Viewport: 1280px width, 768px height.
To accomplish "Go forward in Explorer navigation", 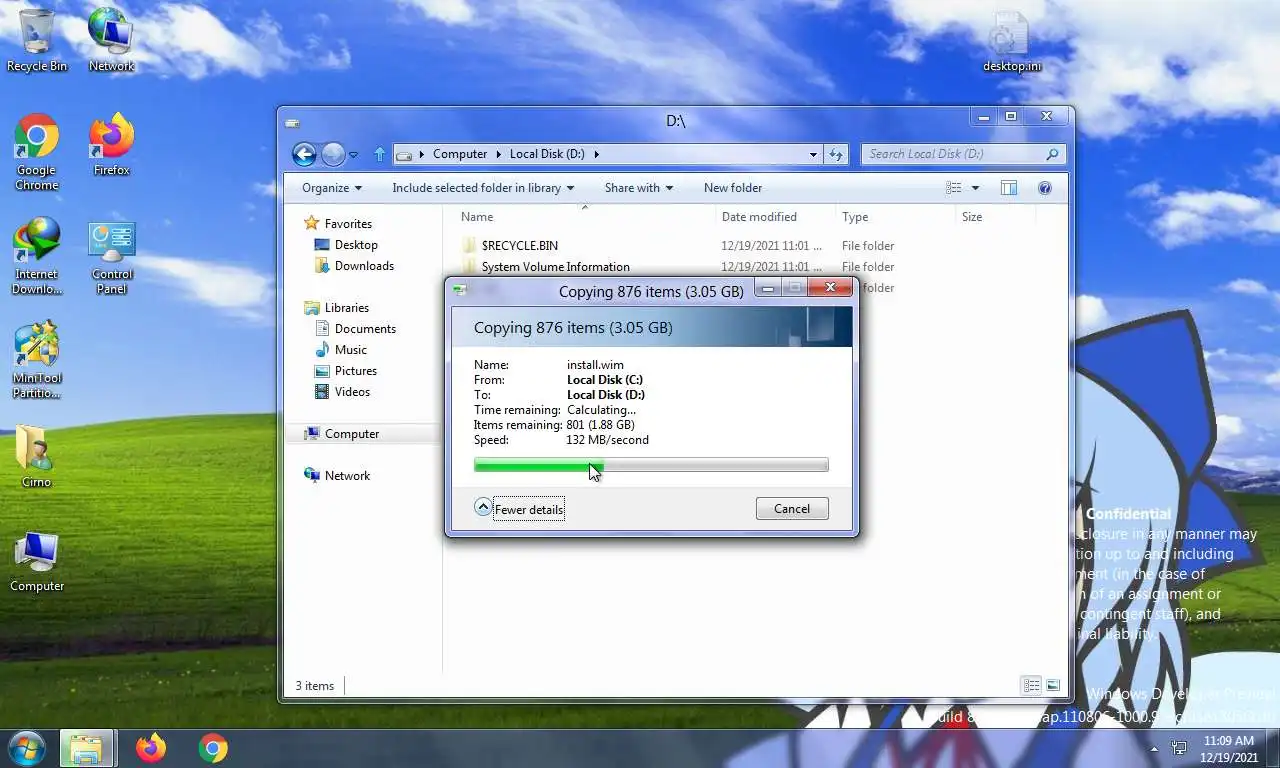I will [333, 154].
